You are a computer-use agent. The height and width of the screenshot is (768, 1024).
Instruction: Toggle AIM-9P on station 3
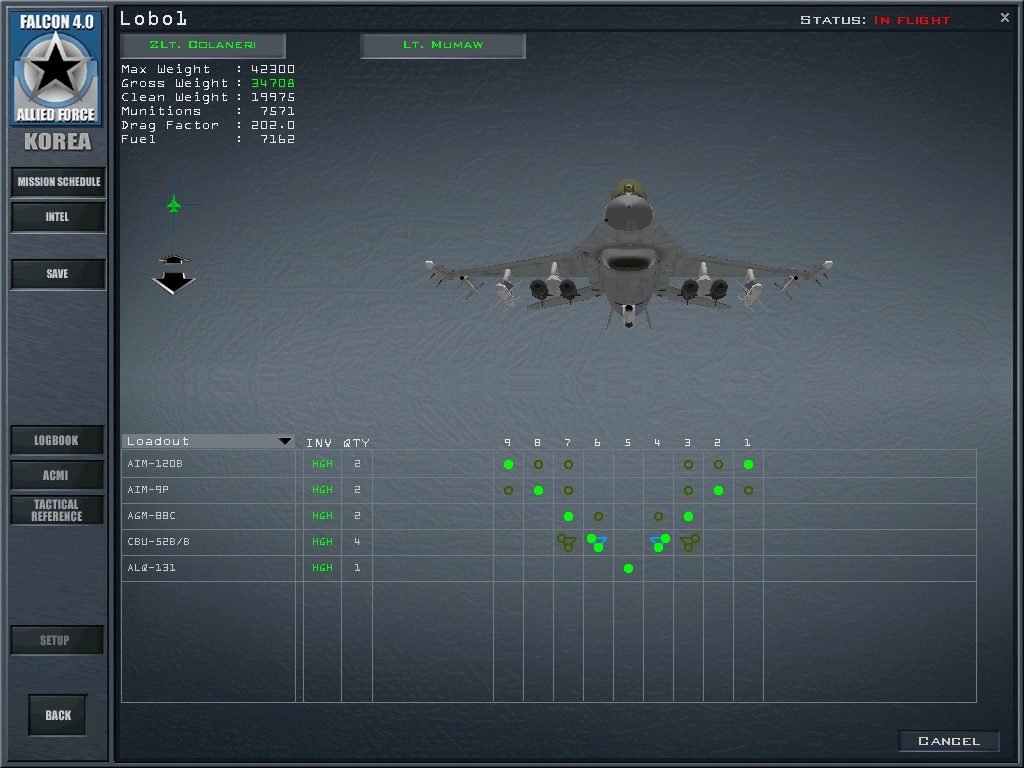[x=688, y=490]
